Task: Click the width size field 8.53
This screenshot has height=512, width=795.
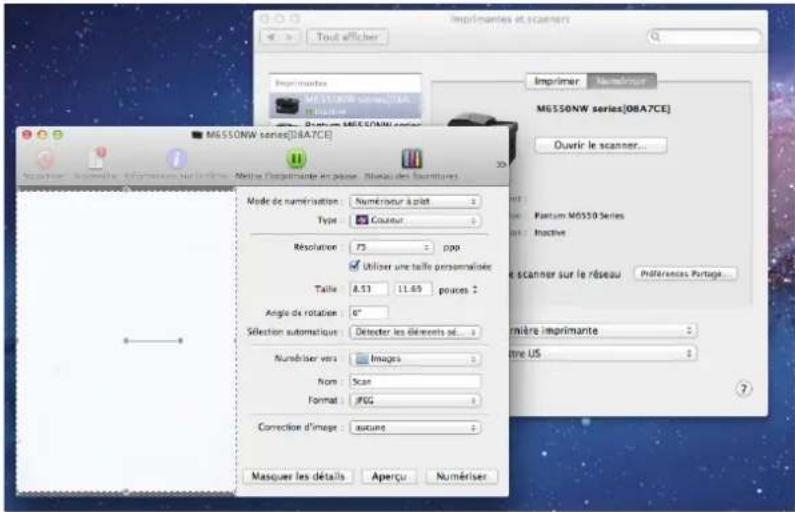Action: tap(369, 289)
